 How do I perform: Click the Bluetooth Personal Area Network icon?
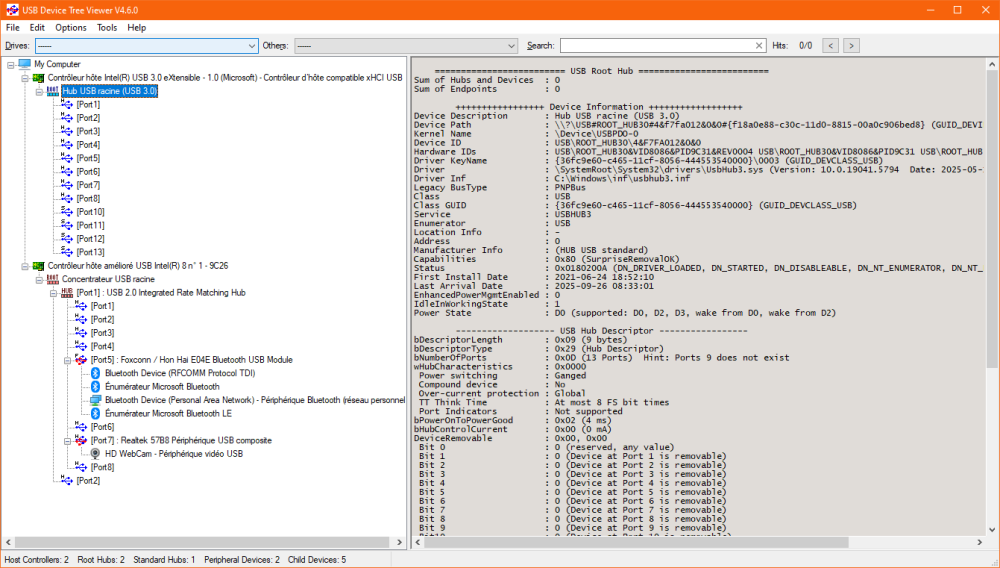click(95, 400)
